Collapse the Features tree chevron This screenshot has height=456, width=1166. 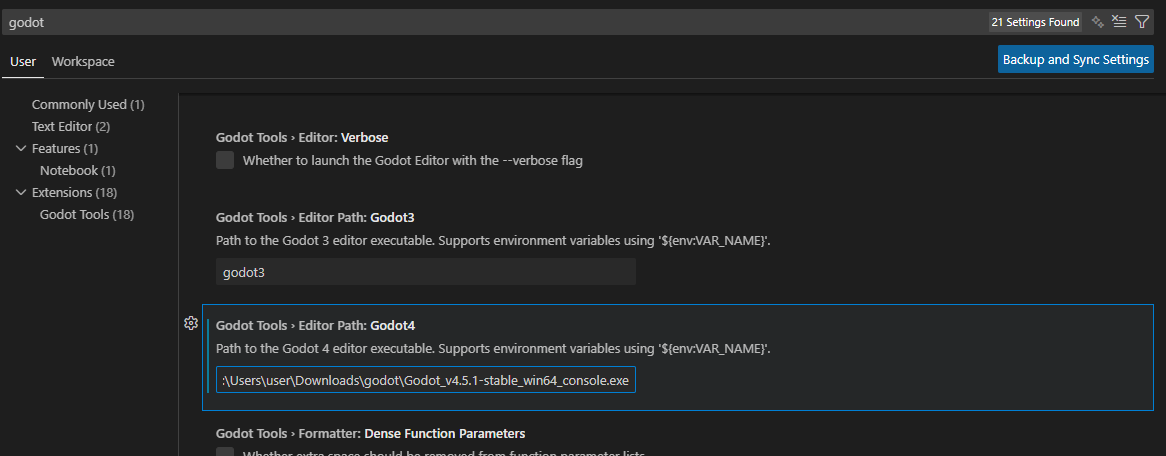22,149
